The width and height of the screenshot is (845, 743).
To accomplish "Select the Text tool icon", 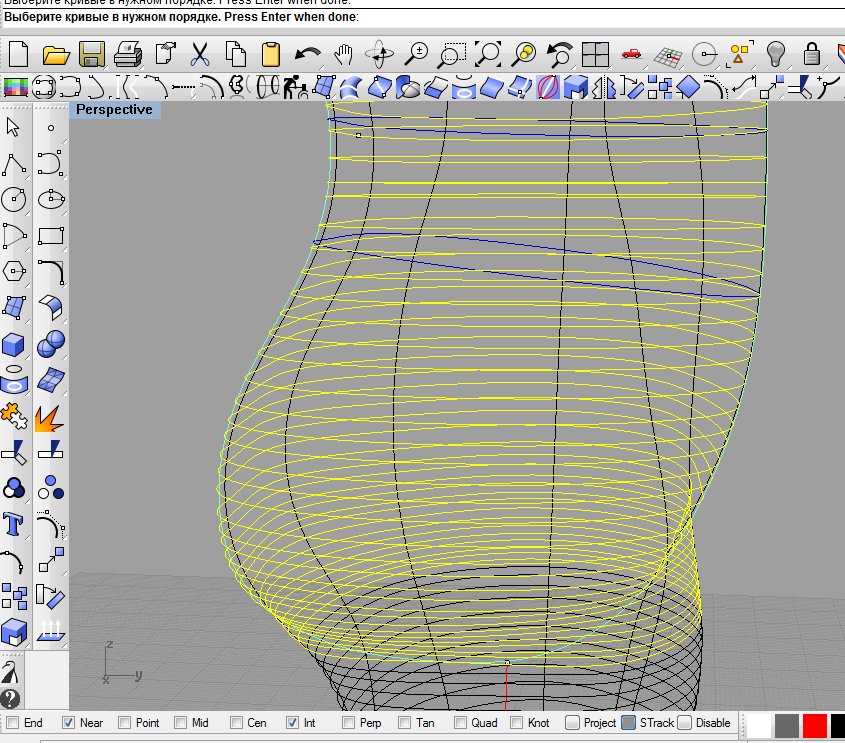I will pyautogui.click(x=14, y=523).
